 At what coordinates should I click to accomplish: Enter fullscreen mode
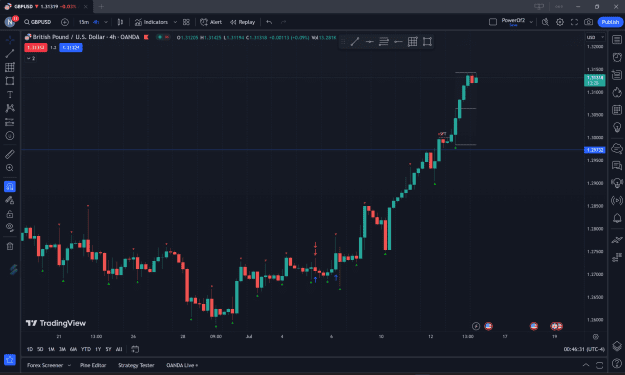[x=574, y=22]
